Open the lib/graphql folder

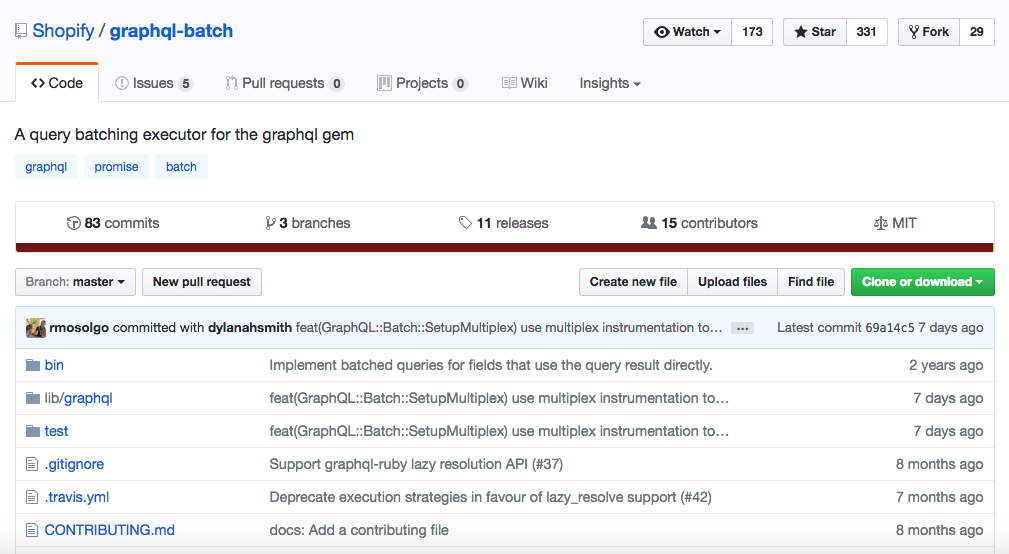click(79, 398)
